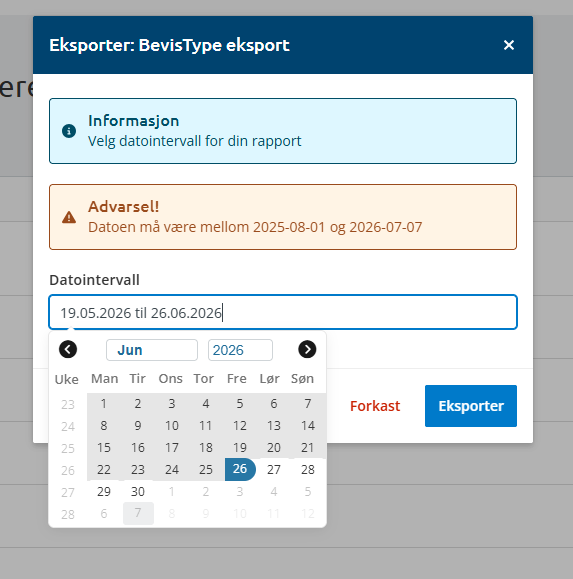Pick 15 June in the calendar
573x579 pixels.
click(x=104, y=448)
